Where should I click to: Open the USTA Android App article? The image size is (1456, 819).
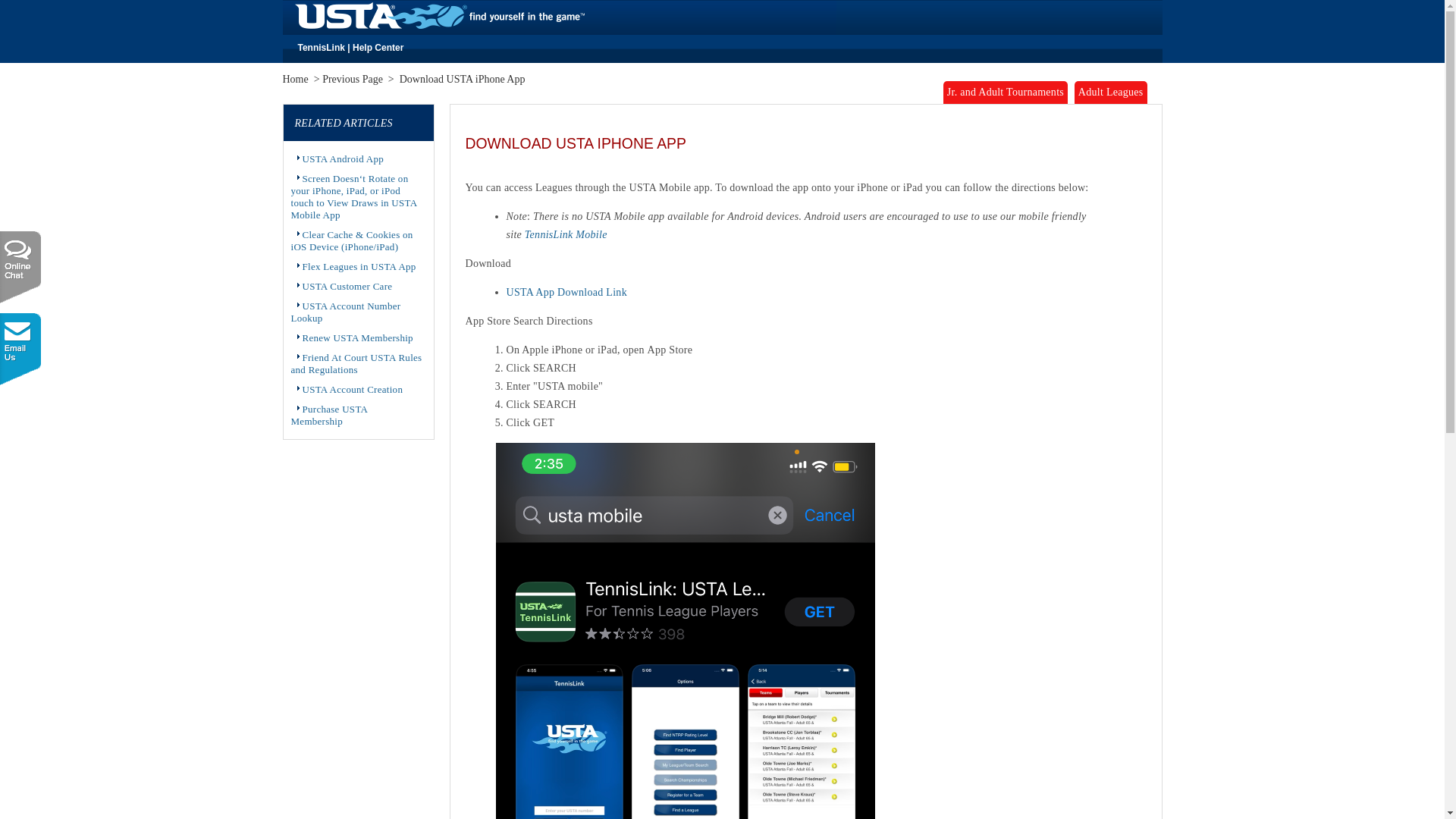tap(343, 159)
